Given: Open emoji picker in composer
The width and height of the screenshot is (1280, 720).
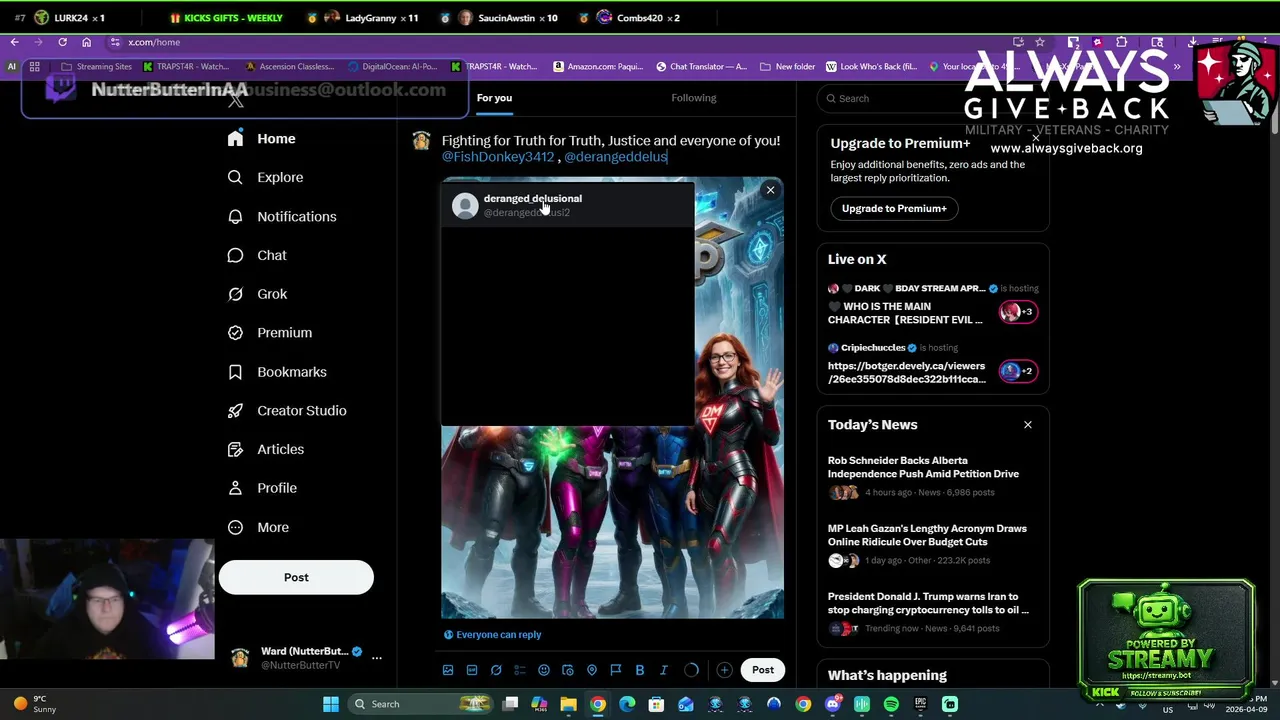Looking at the screenshot, I should tap(544, 670).
